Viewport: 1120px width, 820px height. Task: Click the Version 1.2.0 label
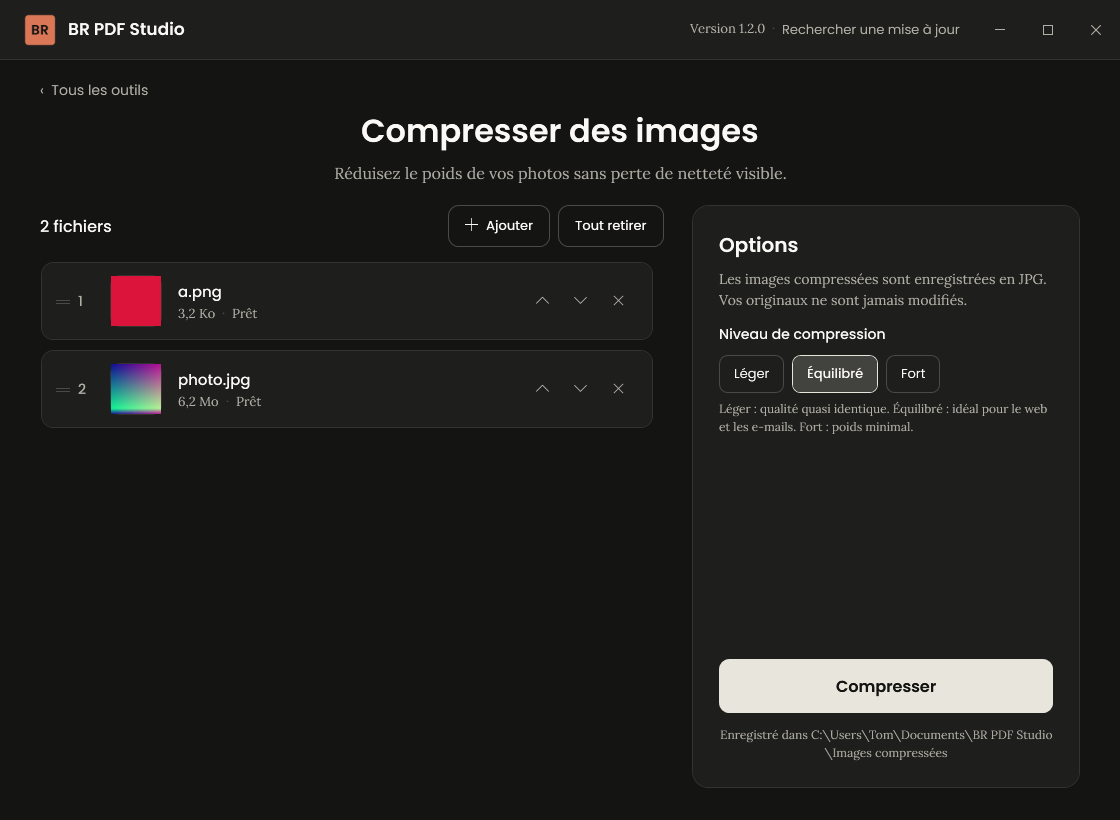pos(727,29)
